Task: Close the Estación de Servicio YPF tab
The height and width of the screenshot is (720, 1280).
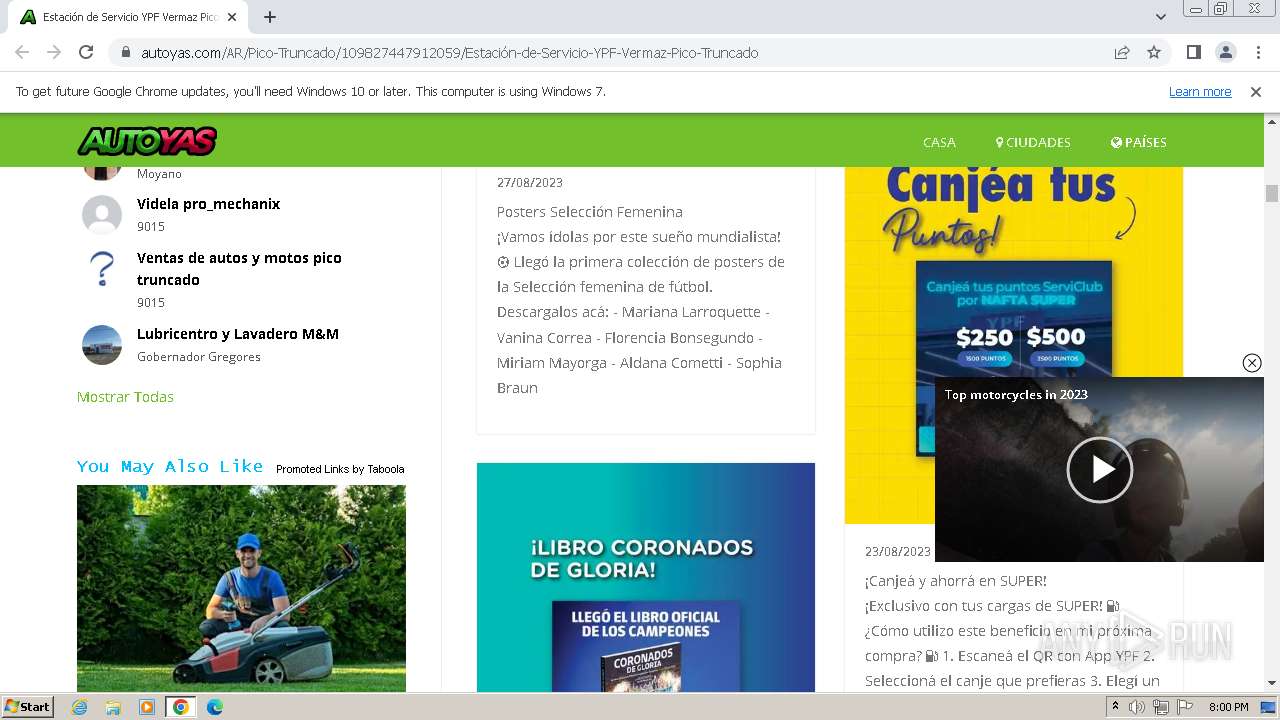Action: click(232, 17)
